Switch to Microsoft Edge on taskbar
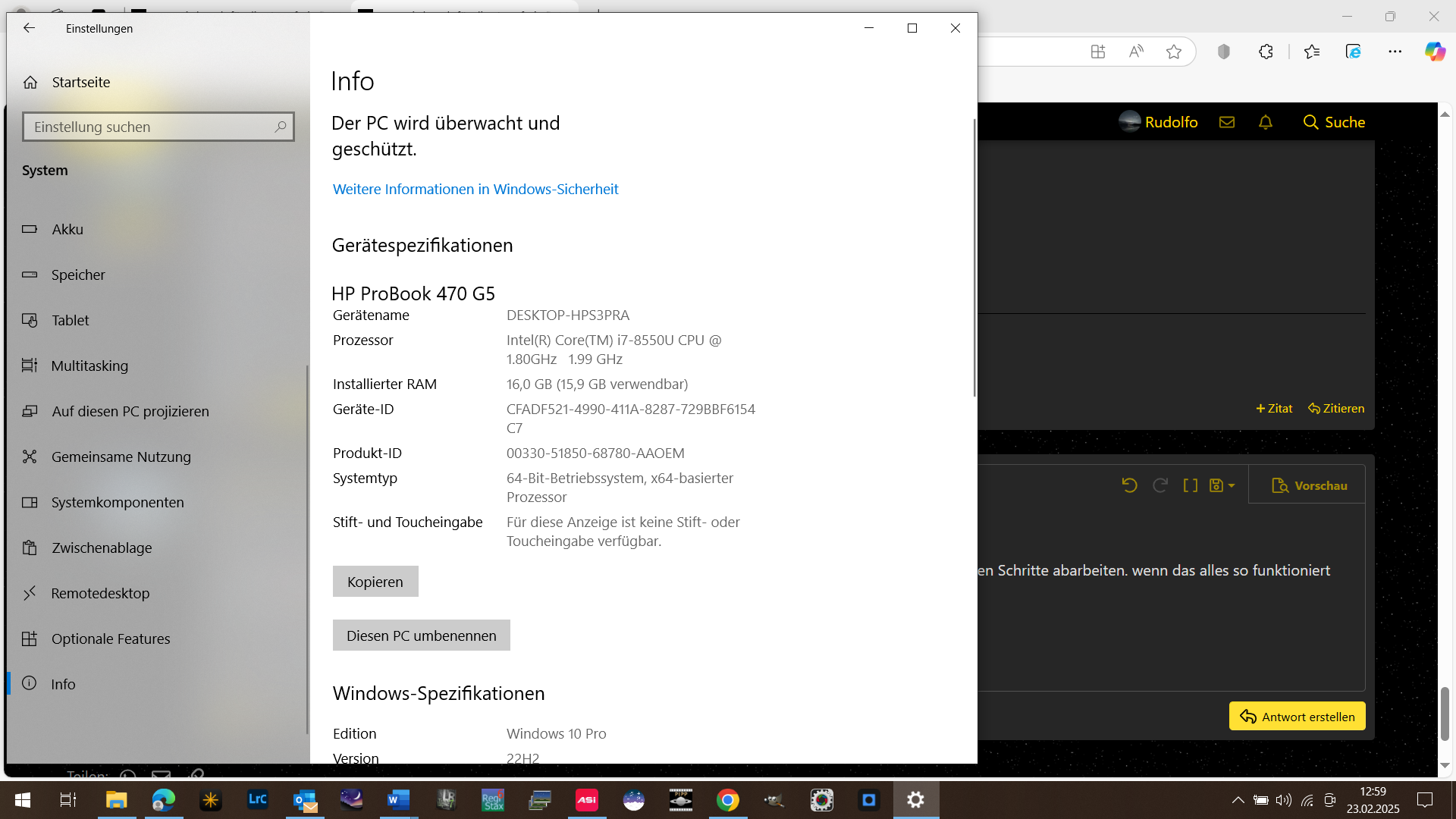 click(163, 800)
